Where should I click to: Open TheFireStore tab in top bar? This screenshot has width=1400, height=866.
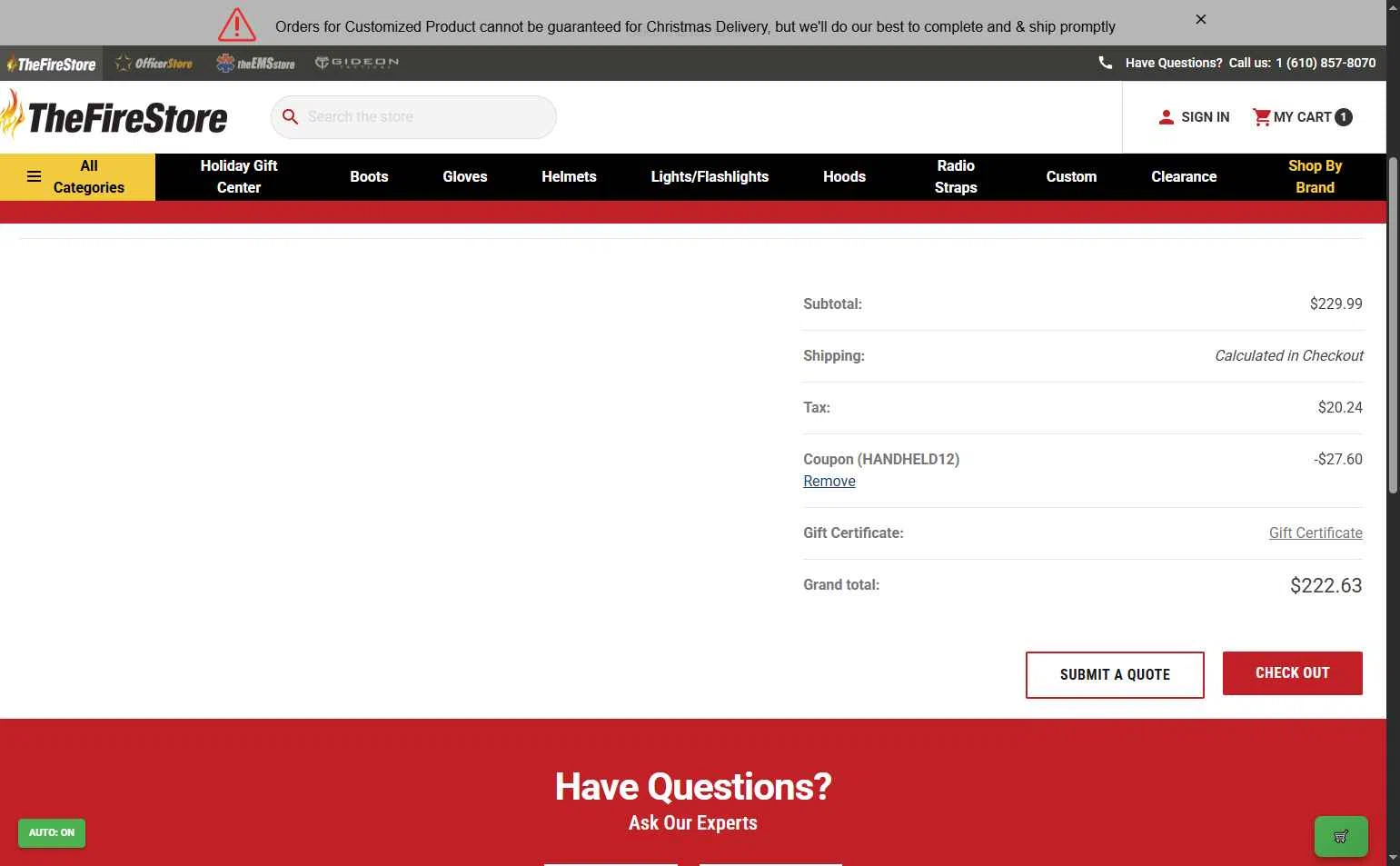pos(51,64)
